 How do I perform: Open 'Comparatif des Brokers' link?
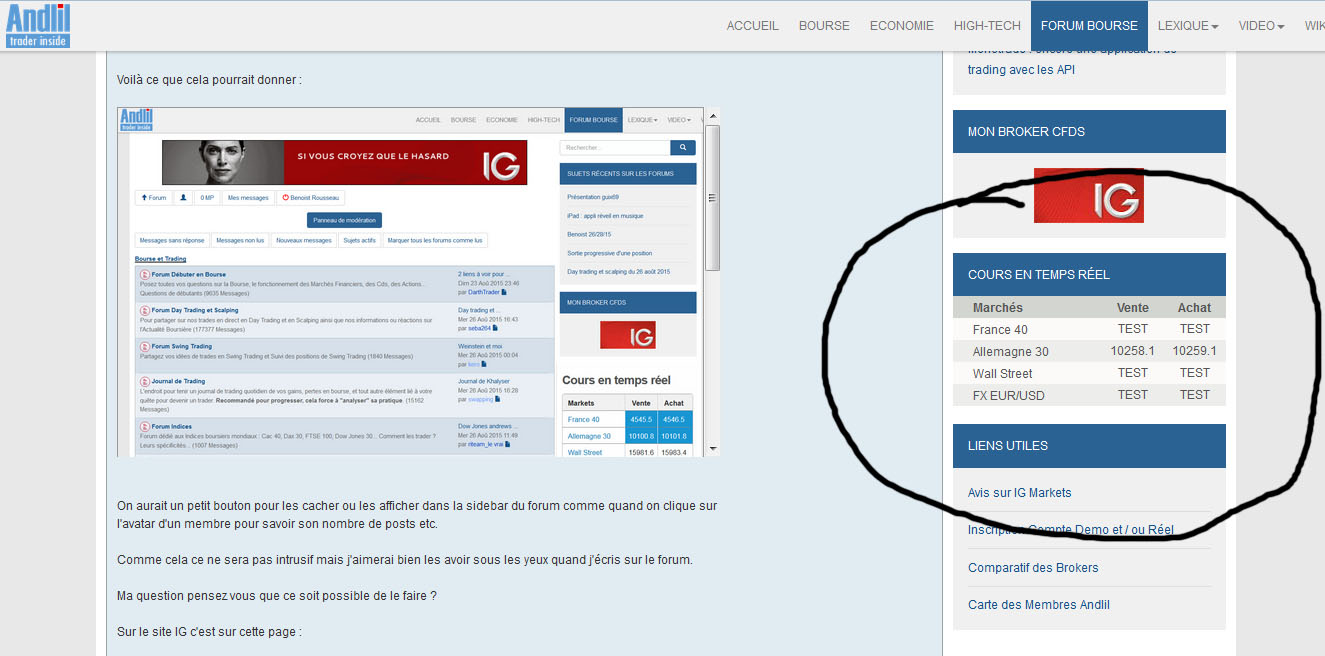(x=1033, y=567)
